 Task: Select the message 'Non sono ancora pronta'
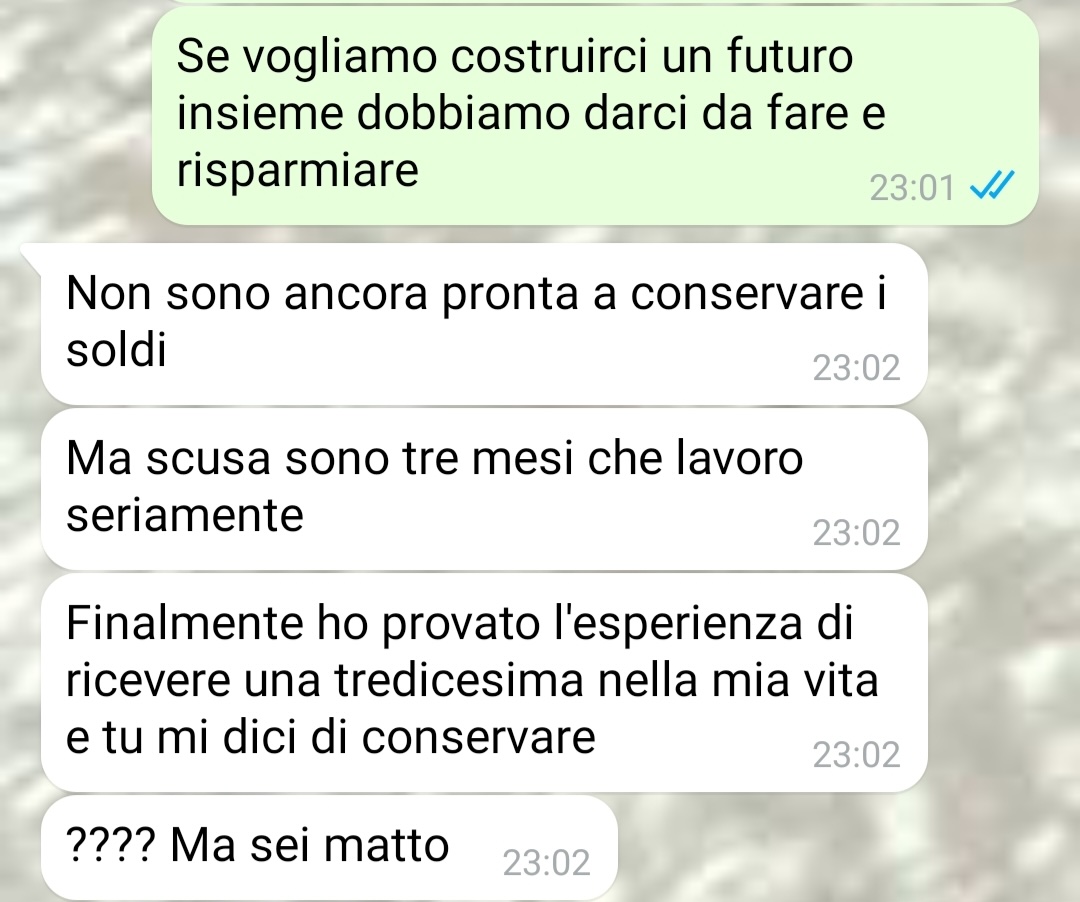484,324
